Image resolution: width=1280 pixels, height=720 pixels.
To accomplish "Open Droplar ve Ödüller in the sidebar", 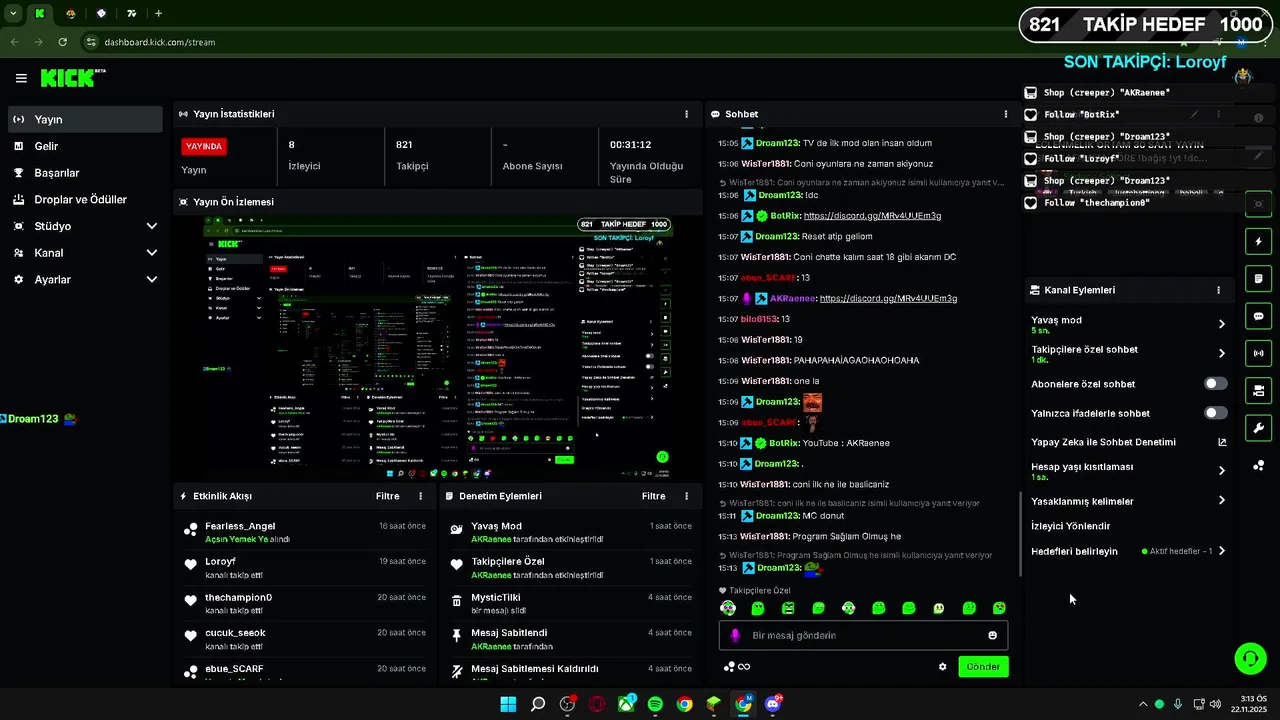I will [x=85, y=199].
